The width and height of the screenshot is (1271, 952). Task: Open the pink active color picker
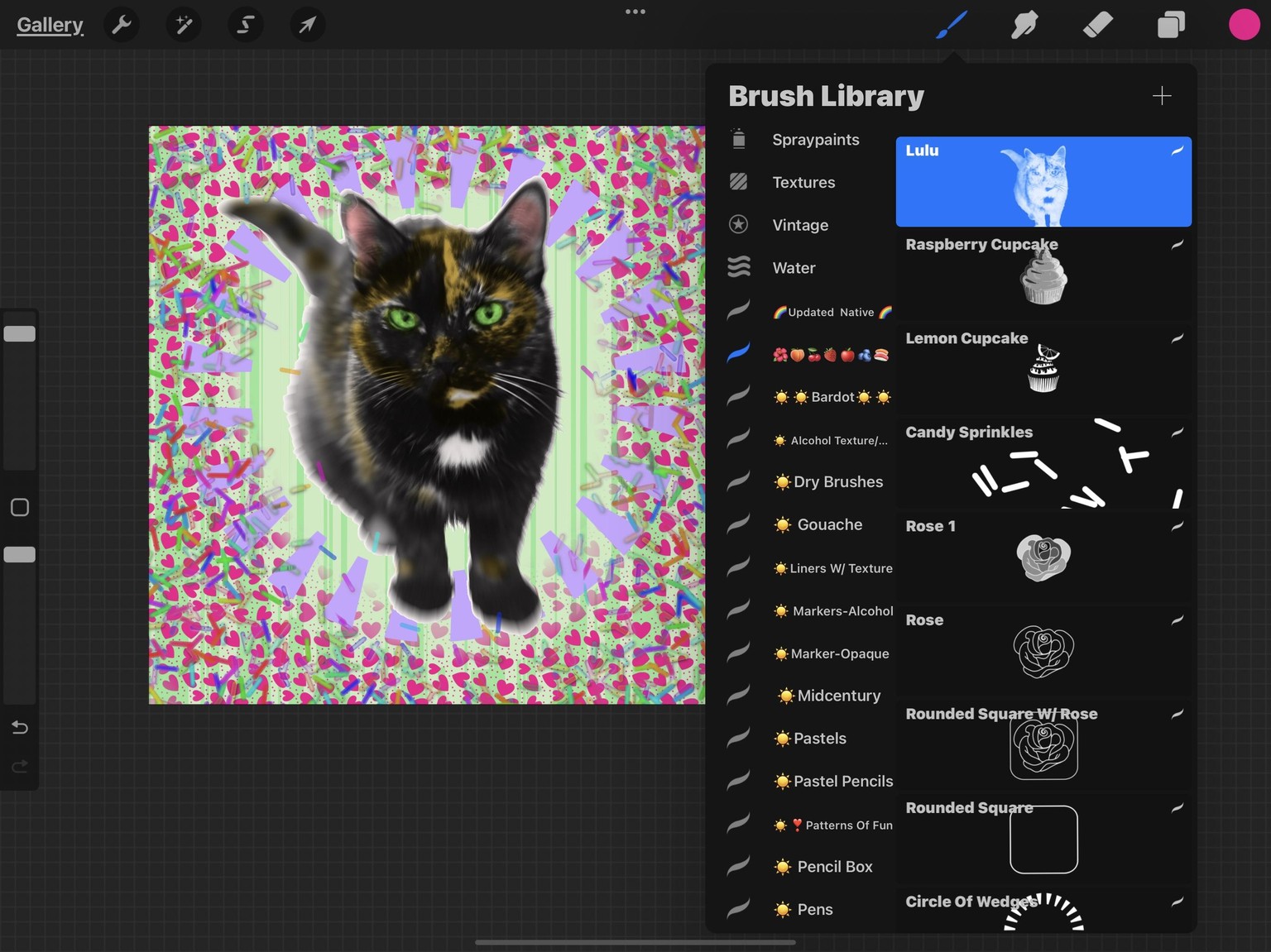(x=1244, y=25)
